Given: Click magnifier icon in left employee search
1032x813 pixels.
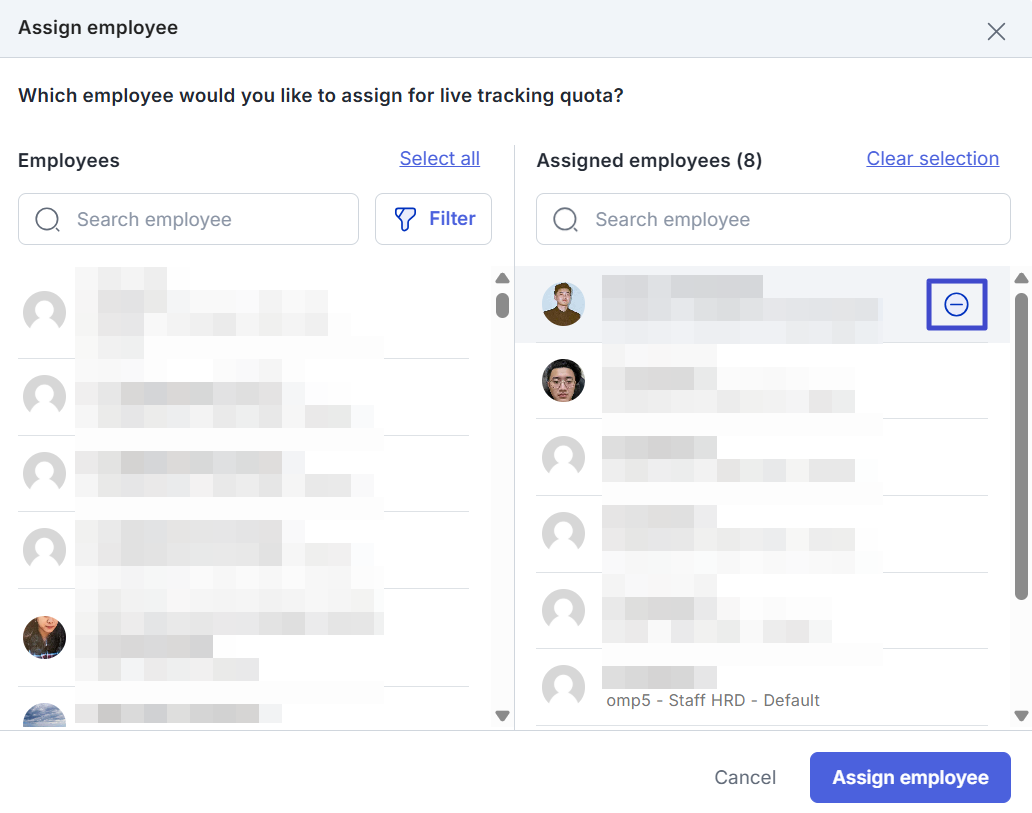Looking at the screenshot, I should click(47, 220).
